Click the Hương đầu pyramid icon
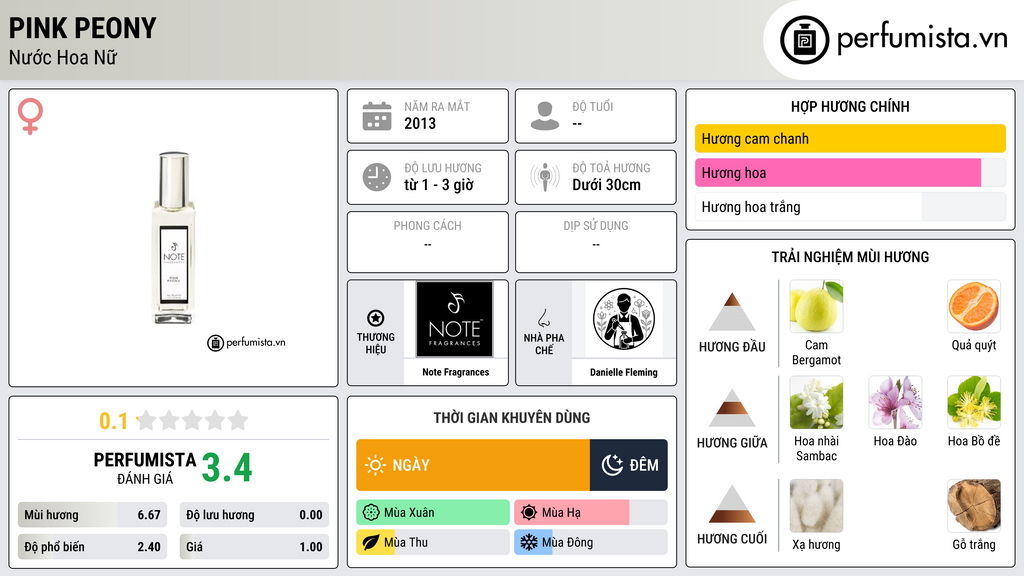This screenshot has width=1024, height=576. 732,312
